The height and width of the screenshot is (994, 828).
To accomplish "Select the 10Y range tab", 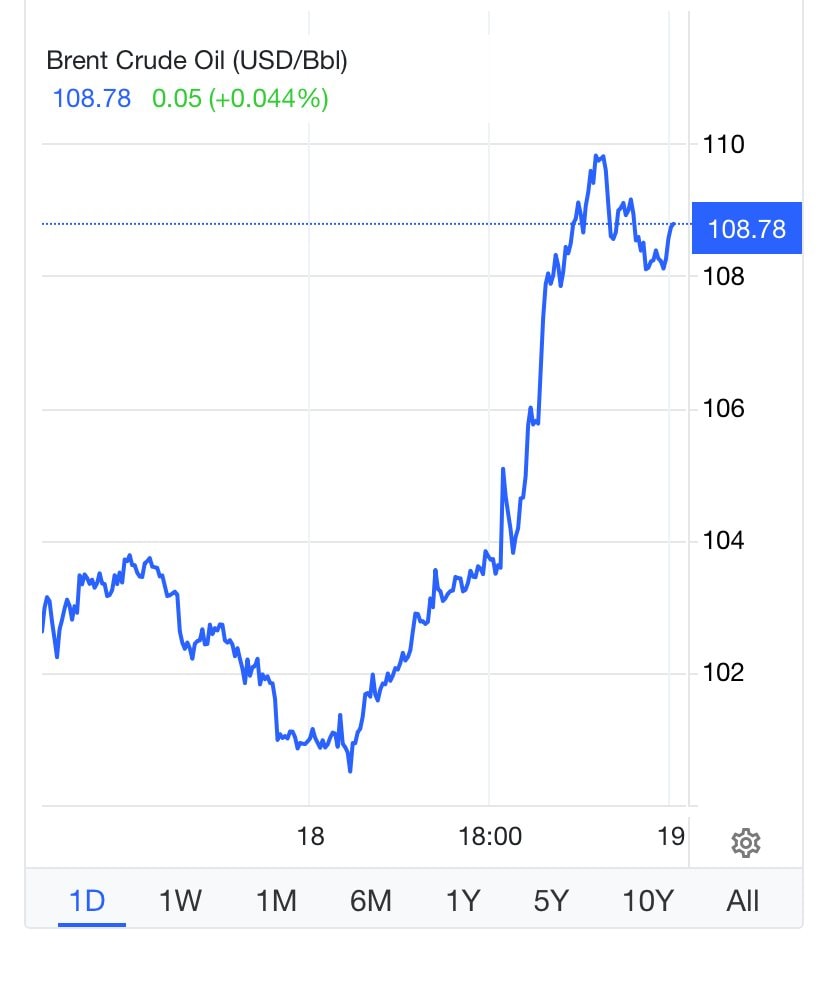I will (x=647, y=900).
